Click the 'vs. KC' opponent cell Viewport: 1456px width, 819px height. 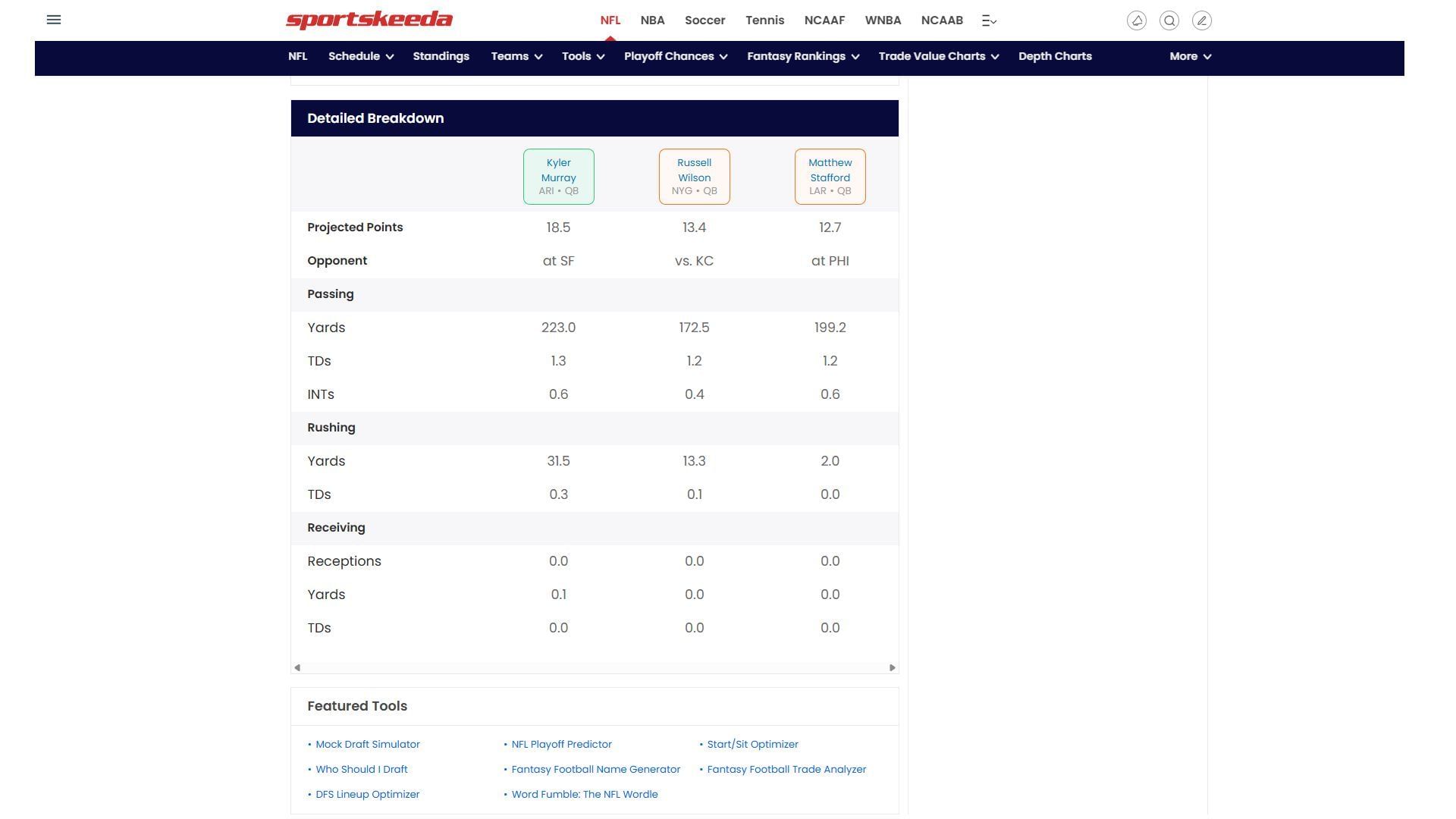click(694, 261)
